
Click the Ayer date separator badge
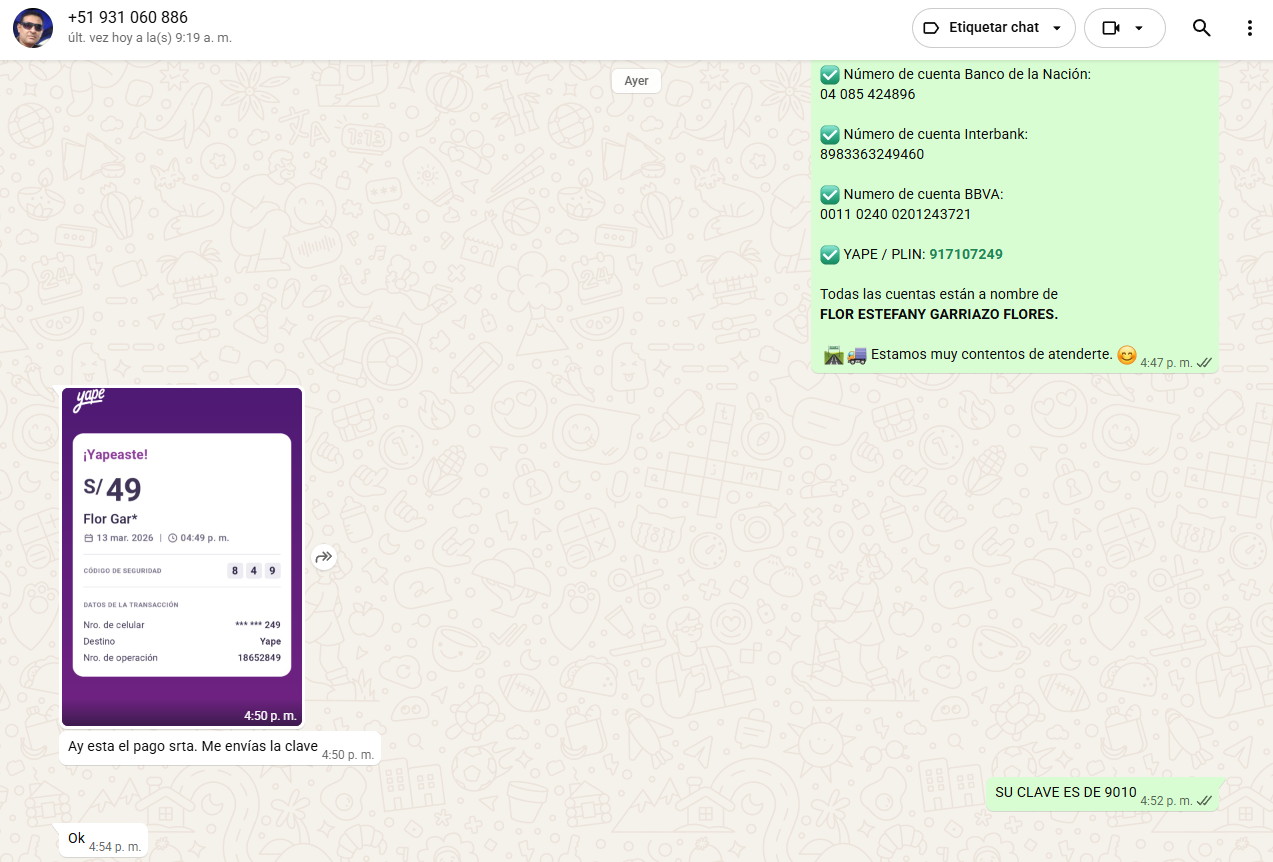[x=636, y=81]
